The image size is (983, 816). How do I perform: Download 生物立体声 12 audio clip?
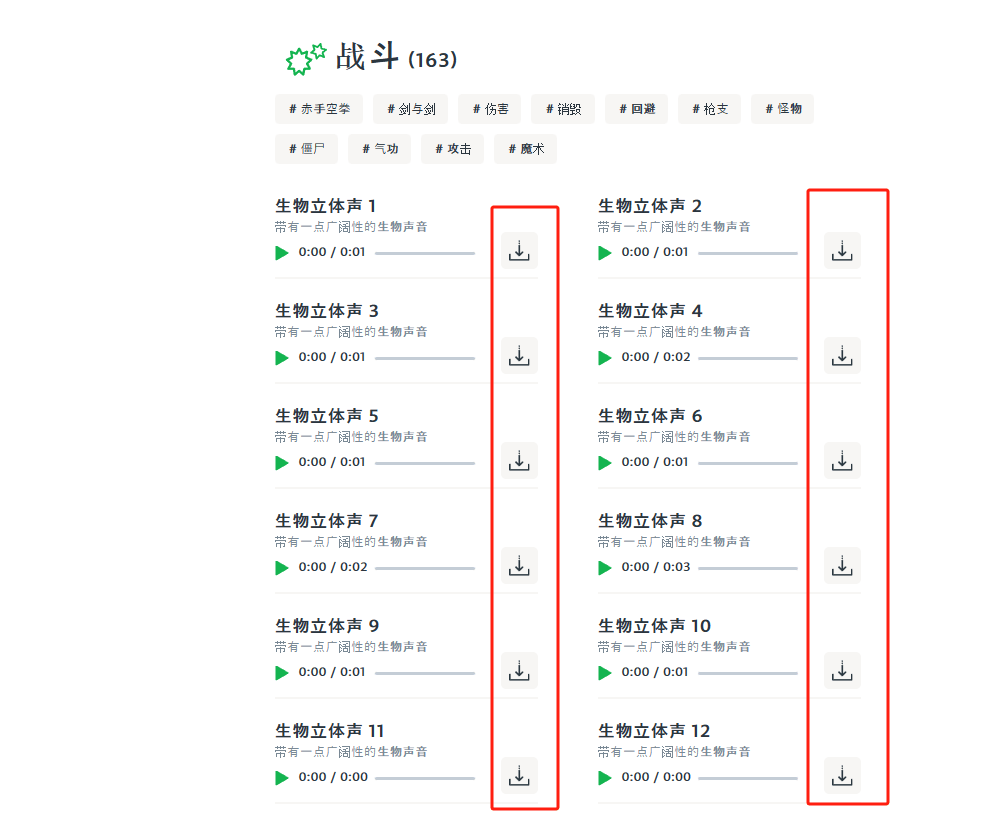tap(842, 776)
